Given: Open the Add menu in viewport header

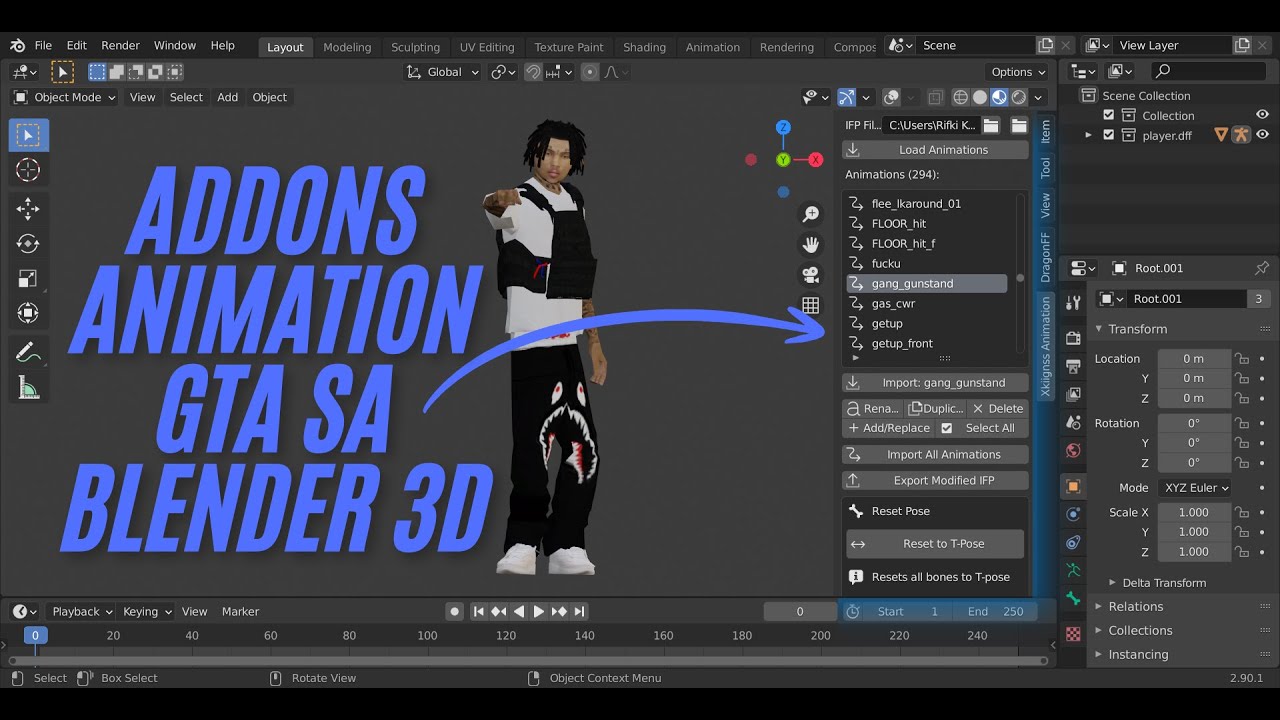Looking at the screenshot, I should [228, 97].
